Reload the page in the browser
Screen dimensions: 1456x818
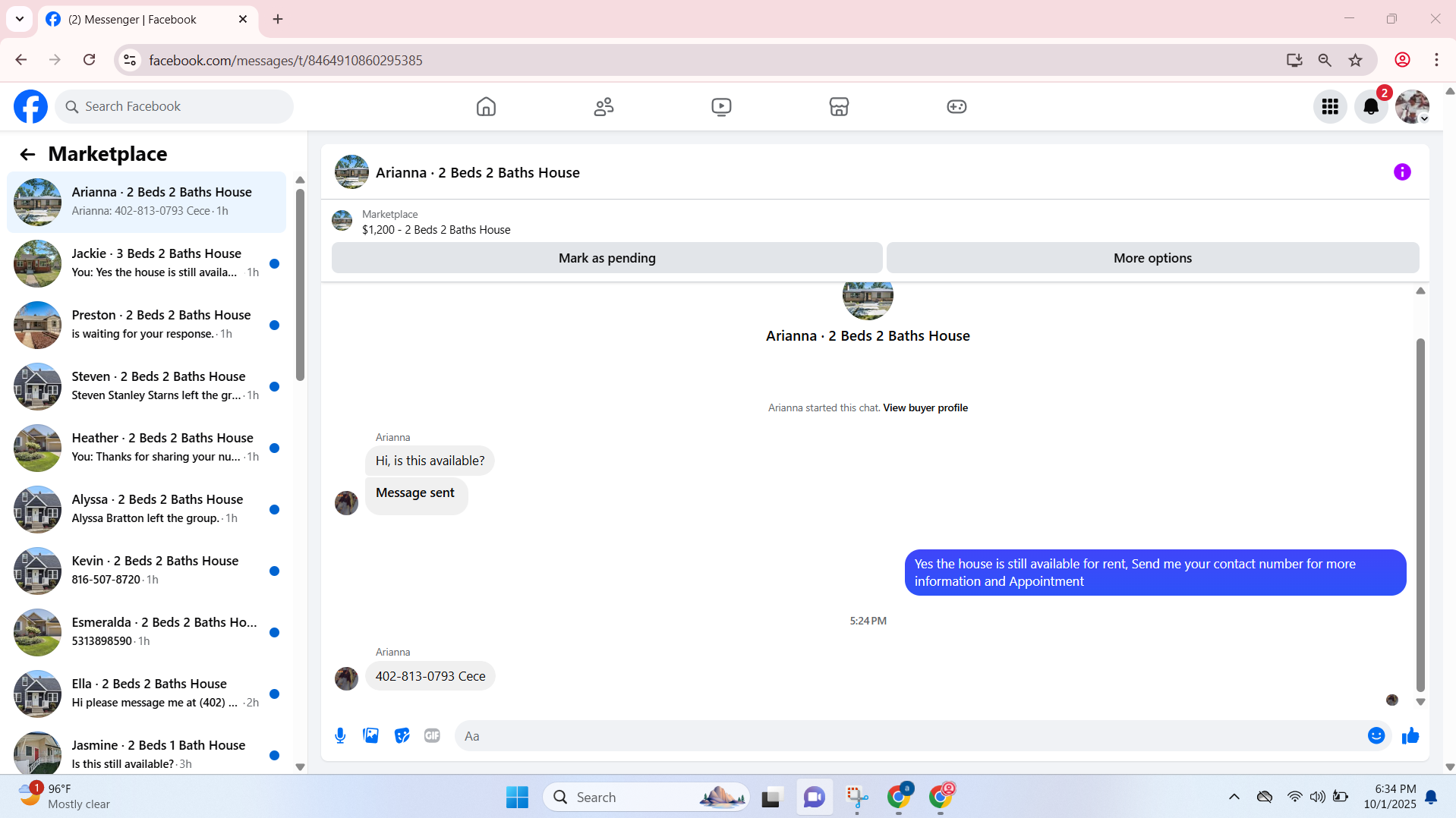pyautogui.click(x=89, y=60)
